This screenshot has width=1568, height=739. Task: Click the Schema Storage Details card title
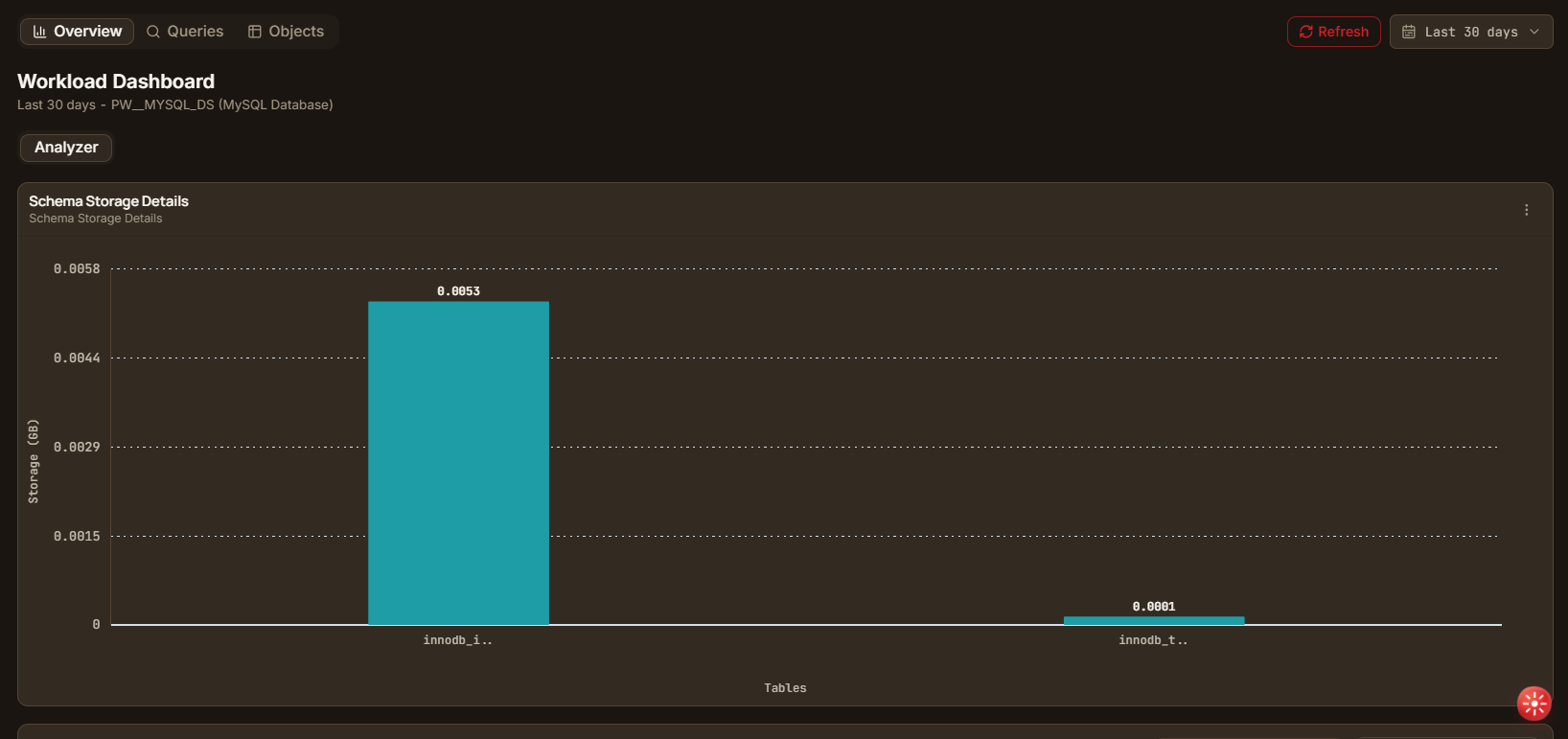(x=108, y=201)
